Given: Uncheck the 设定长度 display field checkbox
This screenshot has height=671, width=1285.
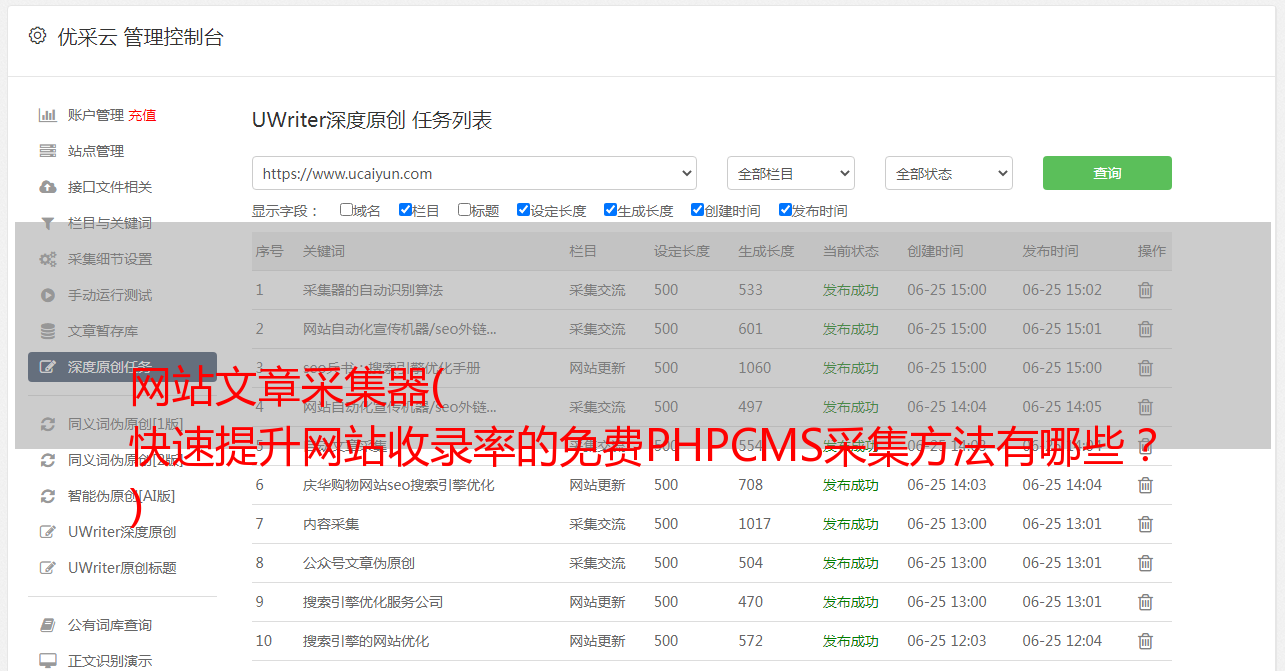Looking at the screenshot, I should (523, 210).
